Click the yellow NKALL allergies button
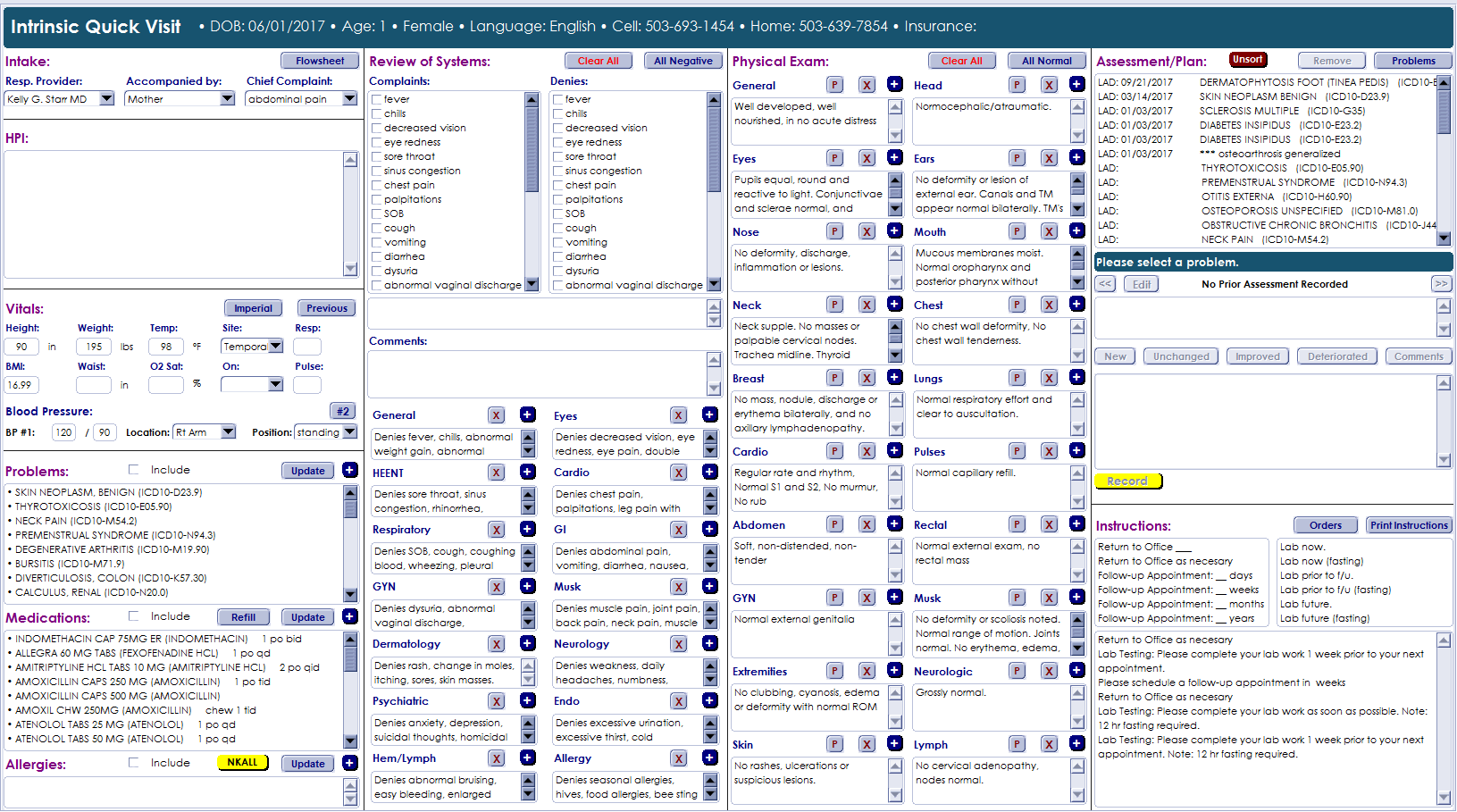The image size is (1457, 812). [x=242, y=763]
